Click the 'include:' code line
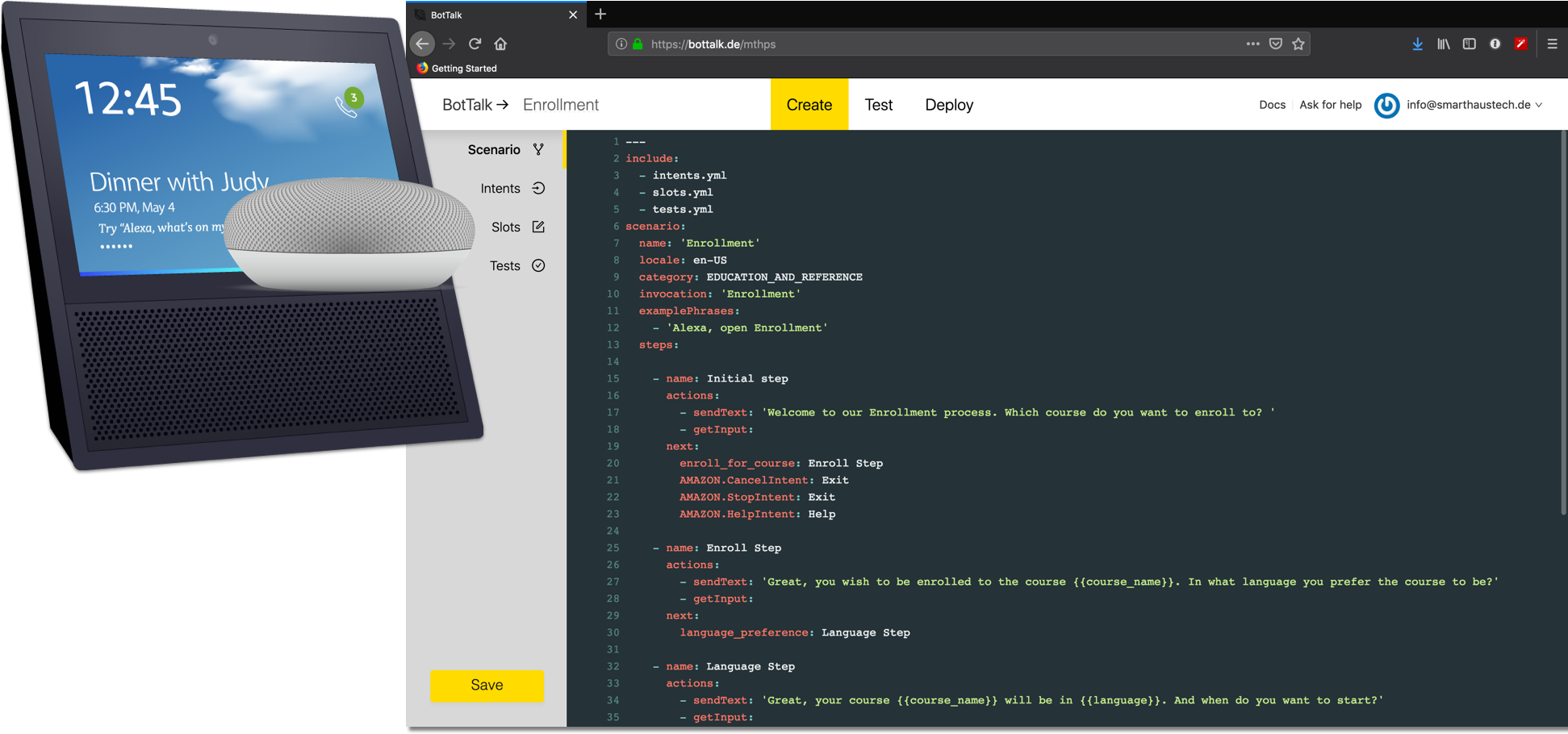This screenshot has width=1568, height=734. coord(652,158)
